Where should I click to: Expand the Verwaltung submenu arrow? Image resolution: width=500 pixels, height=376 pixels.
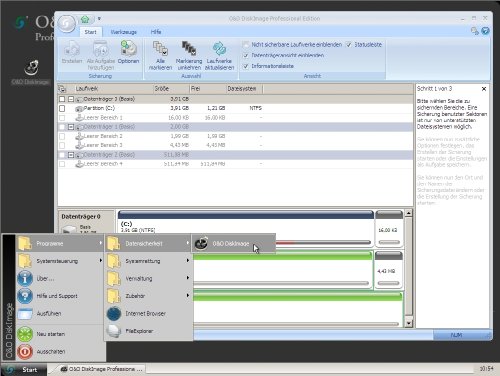188,278
